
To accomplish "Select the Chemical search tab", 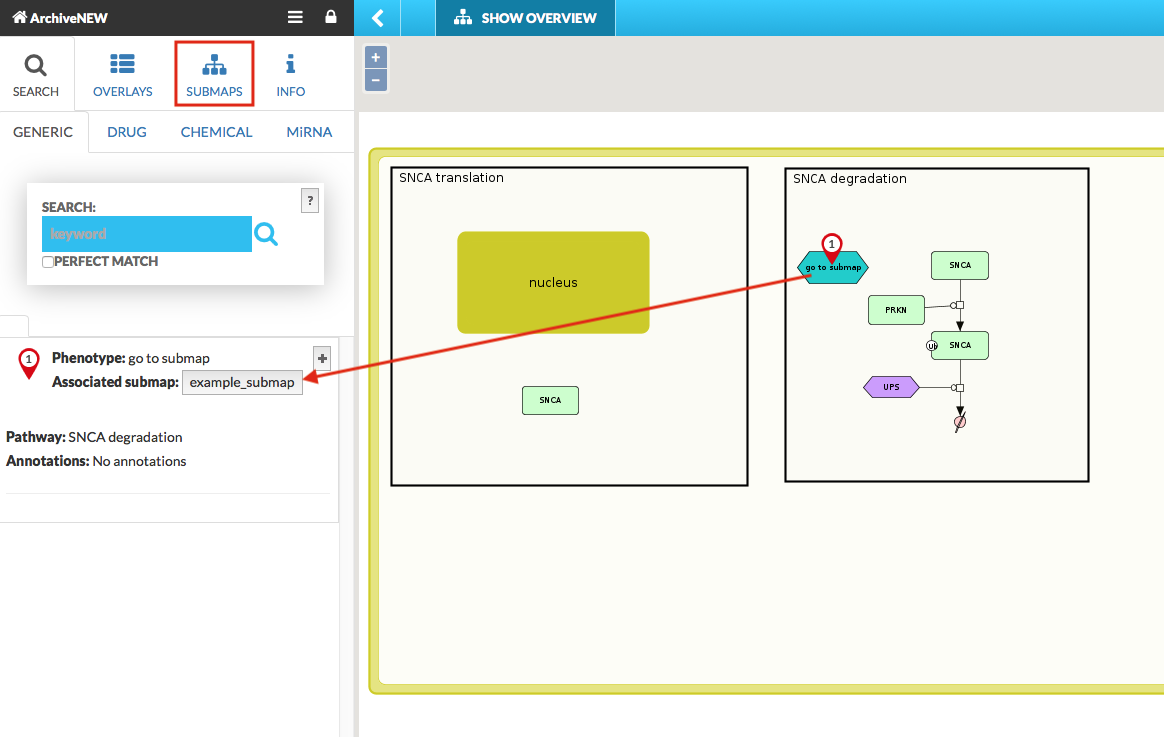I will click(216, 132).
